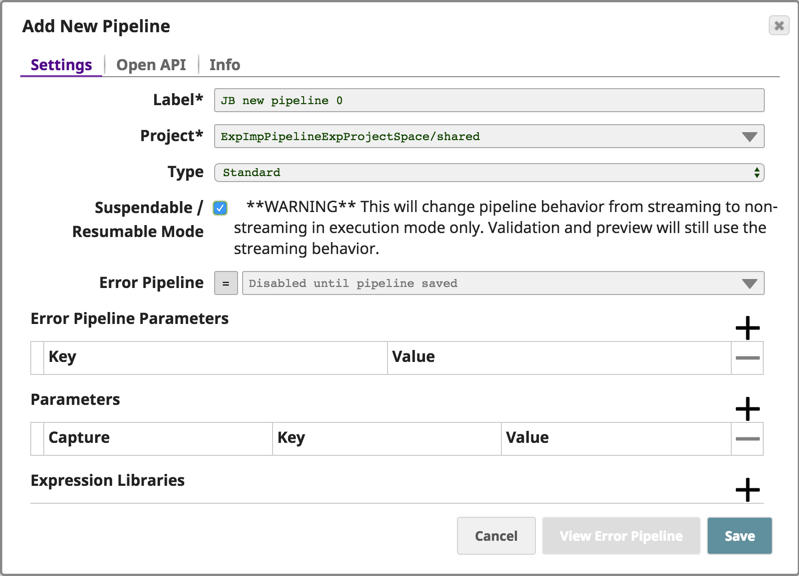The image size is (799, 576).
Task: Click the Expression Libraries heading
Action: pyautogui.click(x=108, y=480)
